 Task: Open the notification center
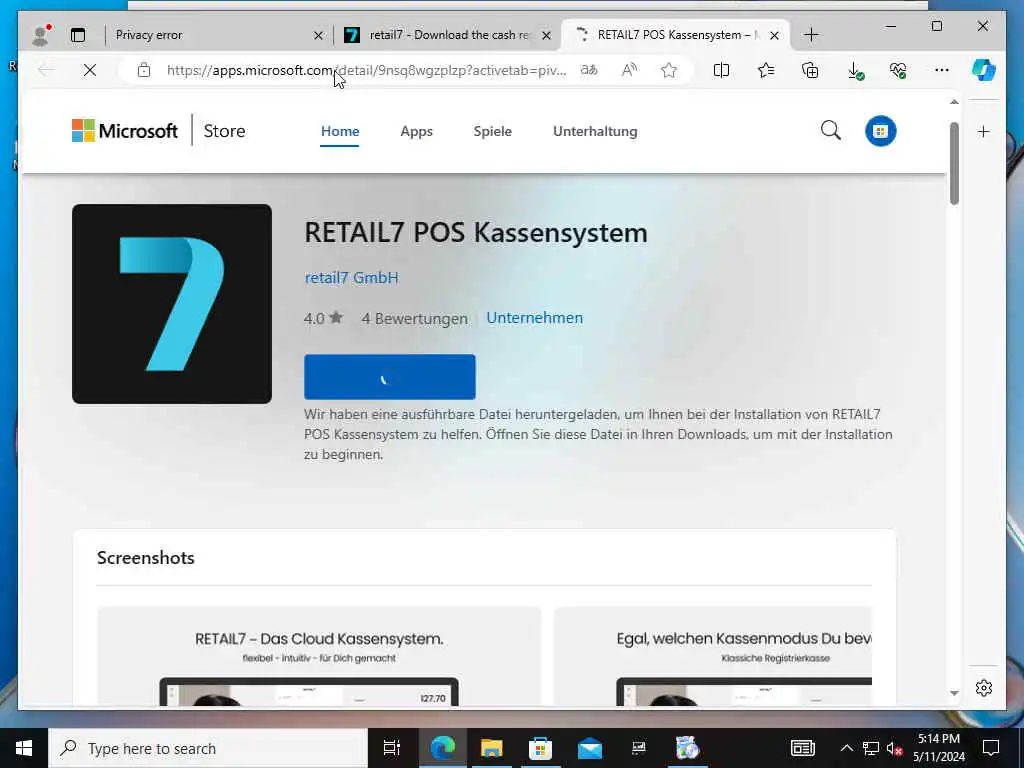point(991,748)
